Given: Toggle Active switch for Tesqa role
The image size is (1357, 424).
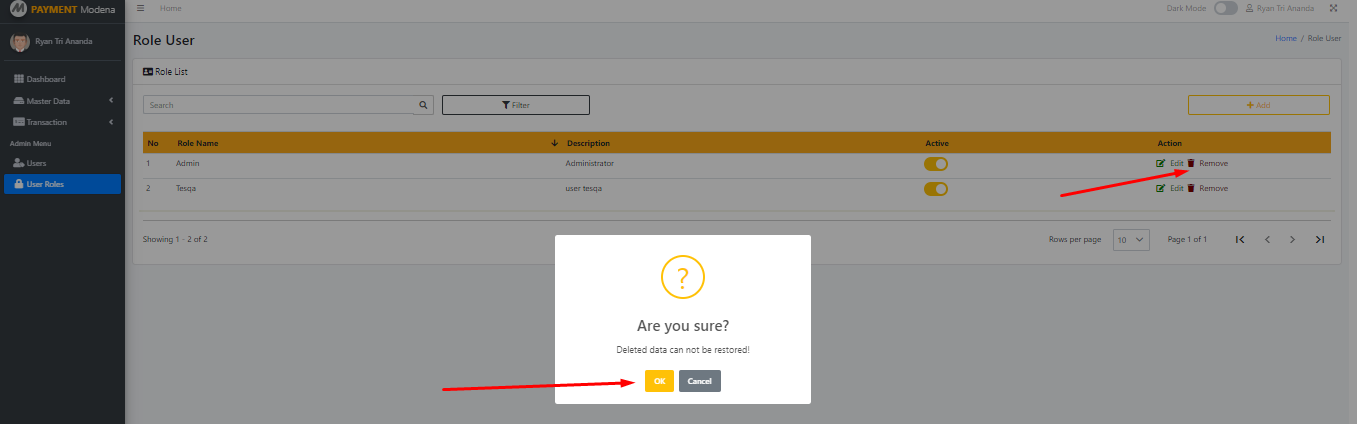Looking at the screenshot, I should (x=935, y=189).
